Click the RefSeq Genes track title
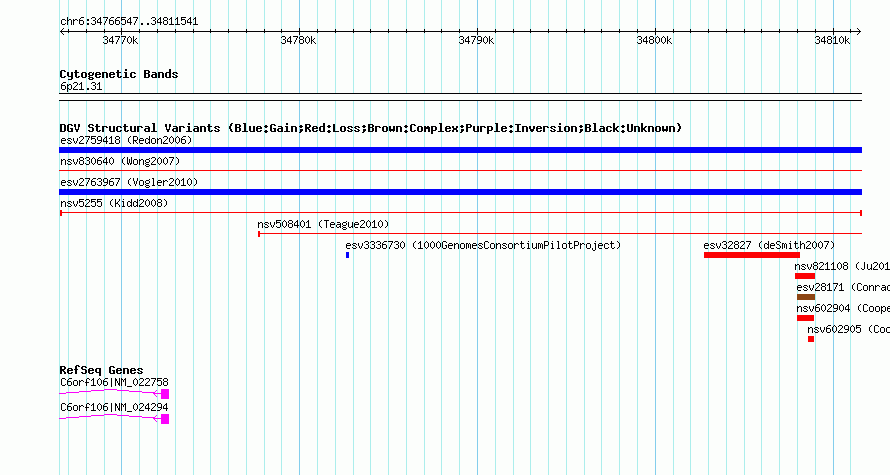The width and height of the screenshot is (890, 475). 101,370
